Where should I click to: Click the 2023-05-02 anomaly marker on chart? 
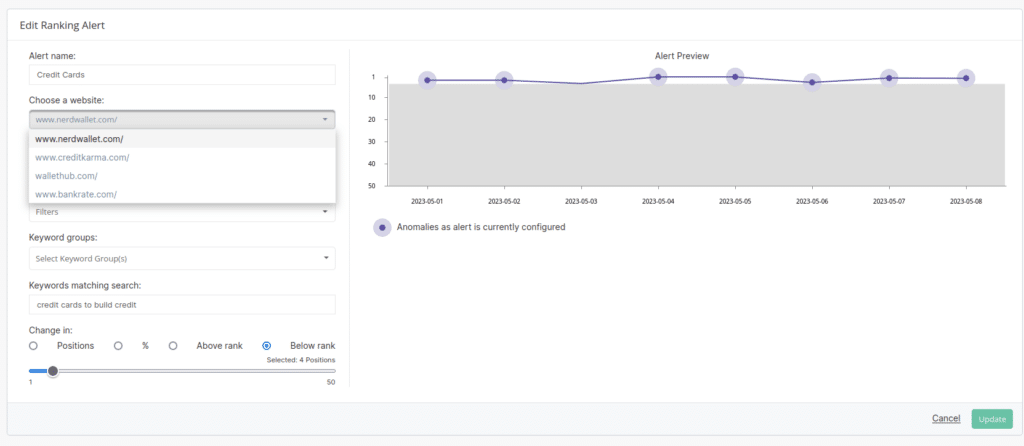click(x=504, y=80)
